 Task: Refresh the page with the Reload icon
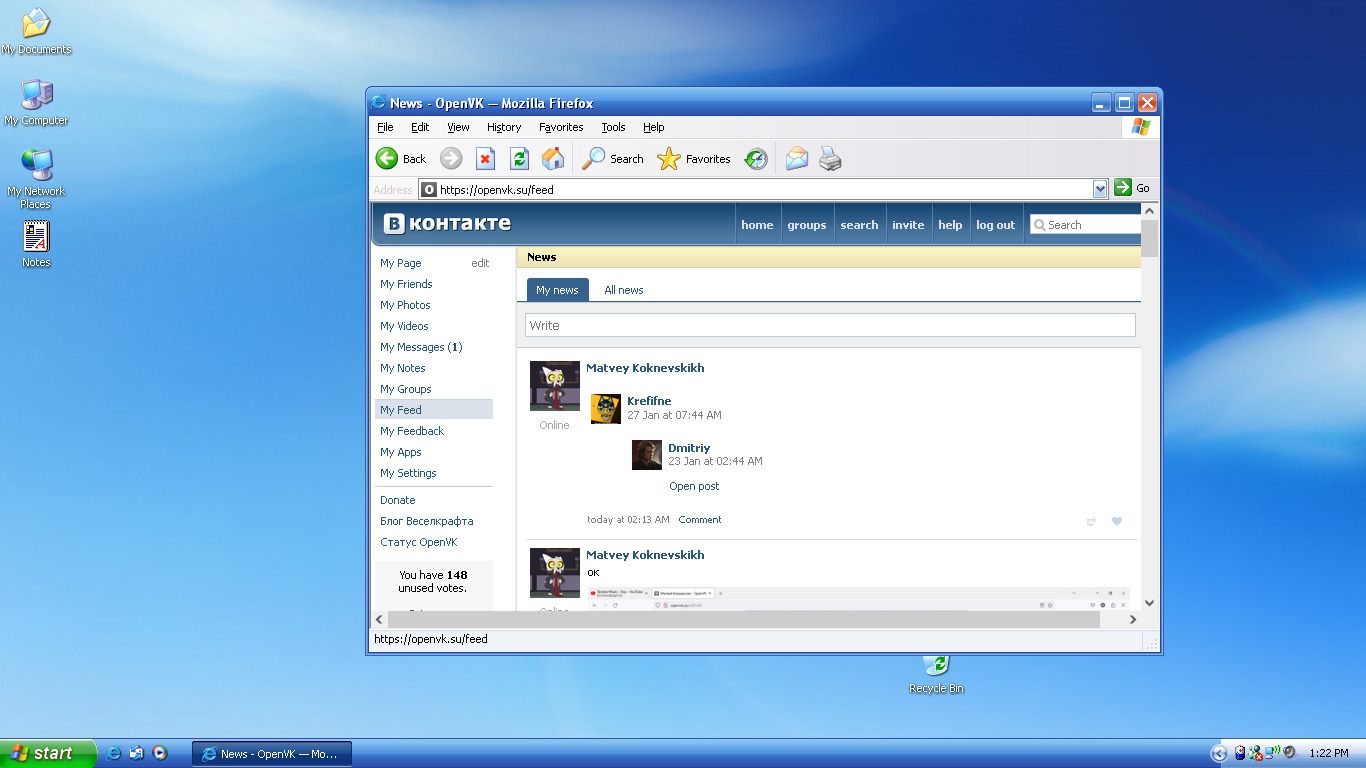(x=519, y=159)
